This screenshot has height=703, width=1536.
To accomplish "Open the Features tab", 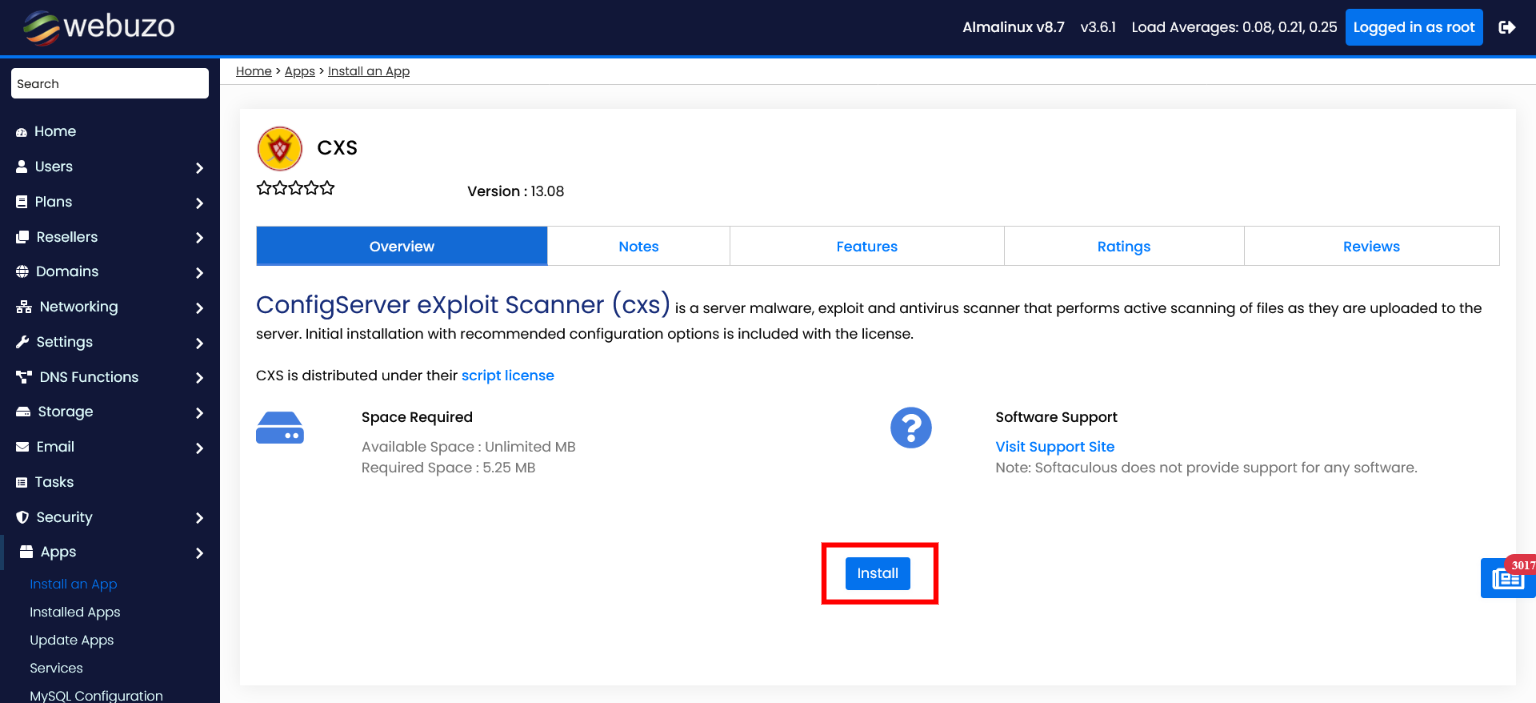I will click(x=866, y=246).
